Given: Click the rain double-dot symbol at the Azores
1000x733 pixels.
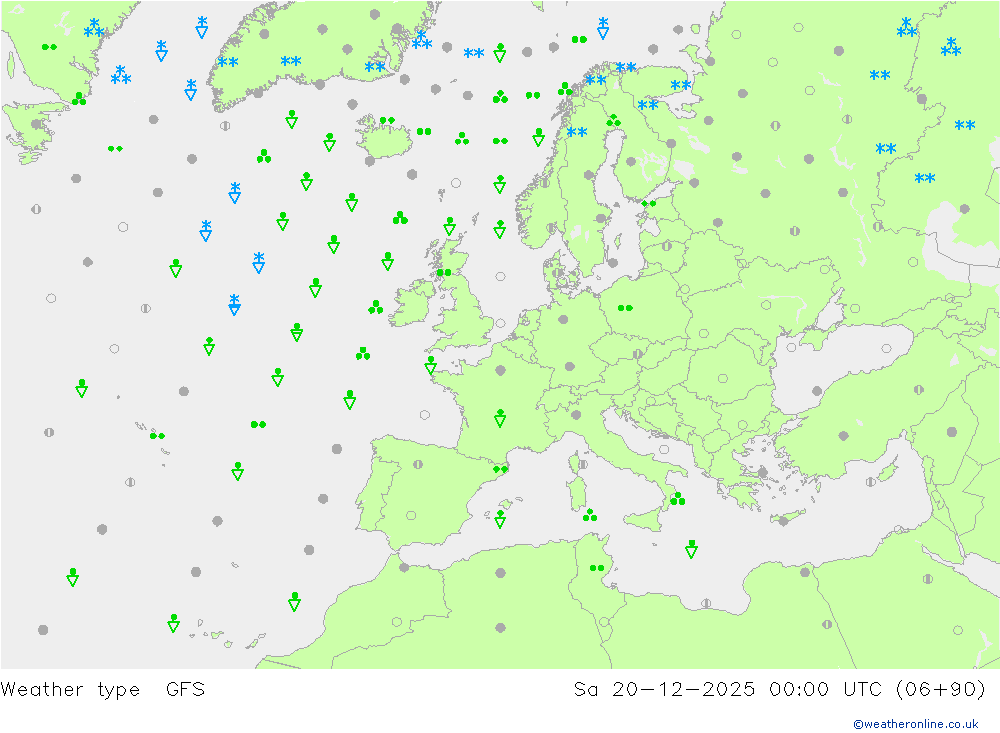Looking at the screenshot, I should (158, 436).
